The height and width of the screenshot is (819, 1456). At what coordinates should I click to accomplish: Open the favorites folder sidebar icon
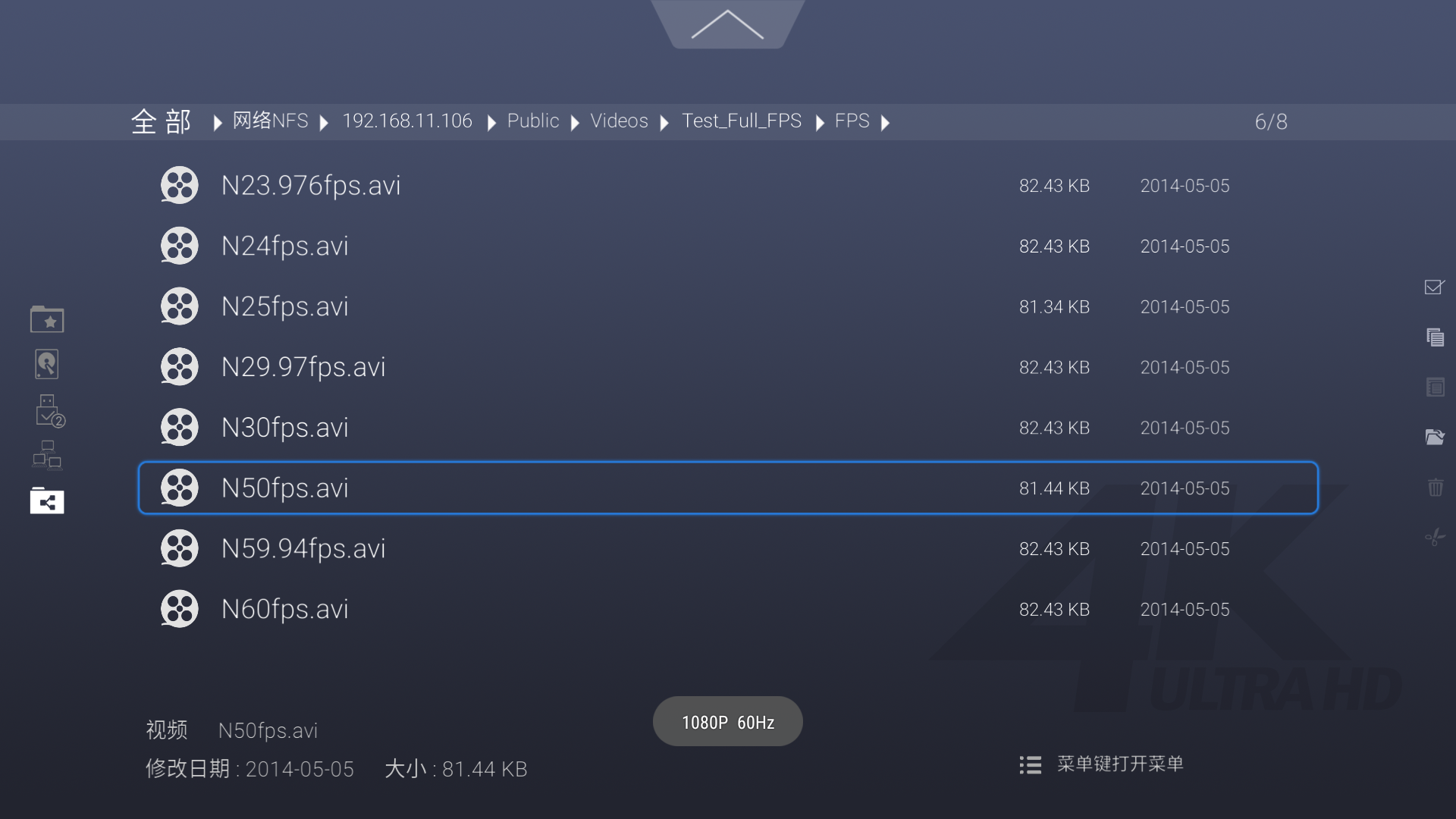coord(47,319)
